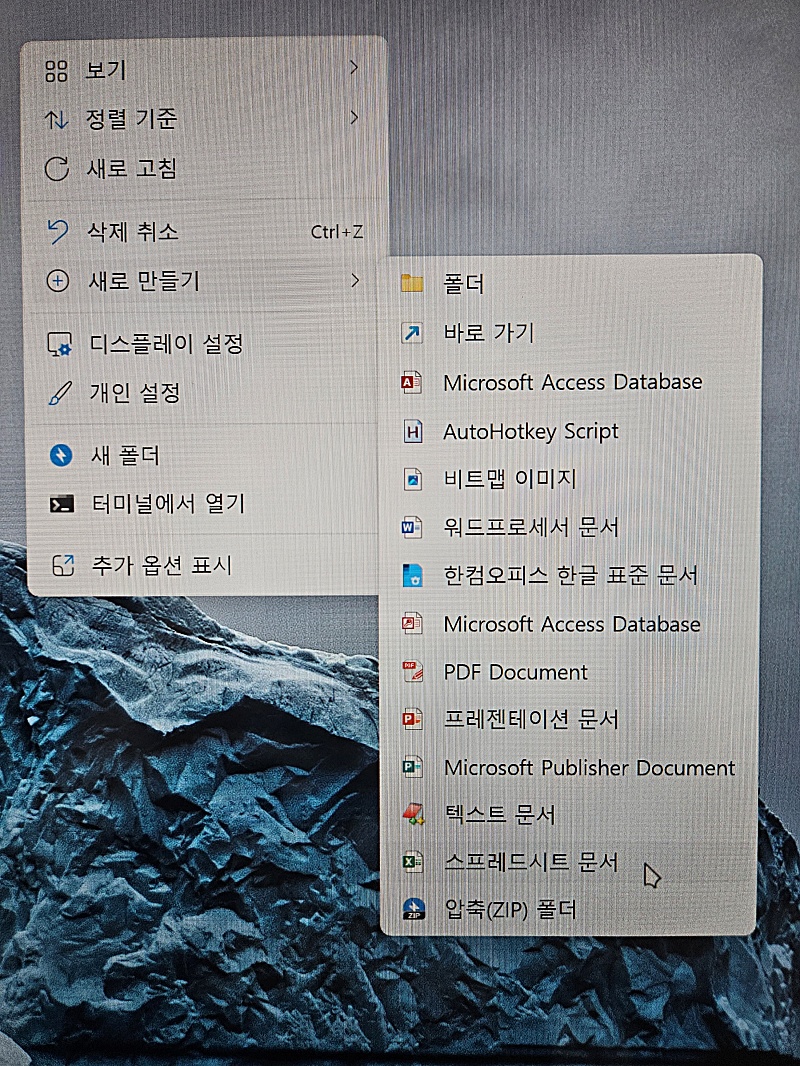Click the H icon for AutoHotkey Script
This screenshot has height=1066, width=800.
[x=413, y=432]
